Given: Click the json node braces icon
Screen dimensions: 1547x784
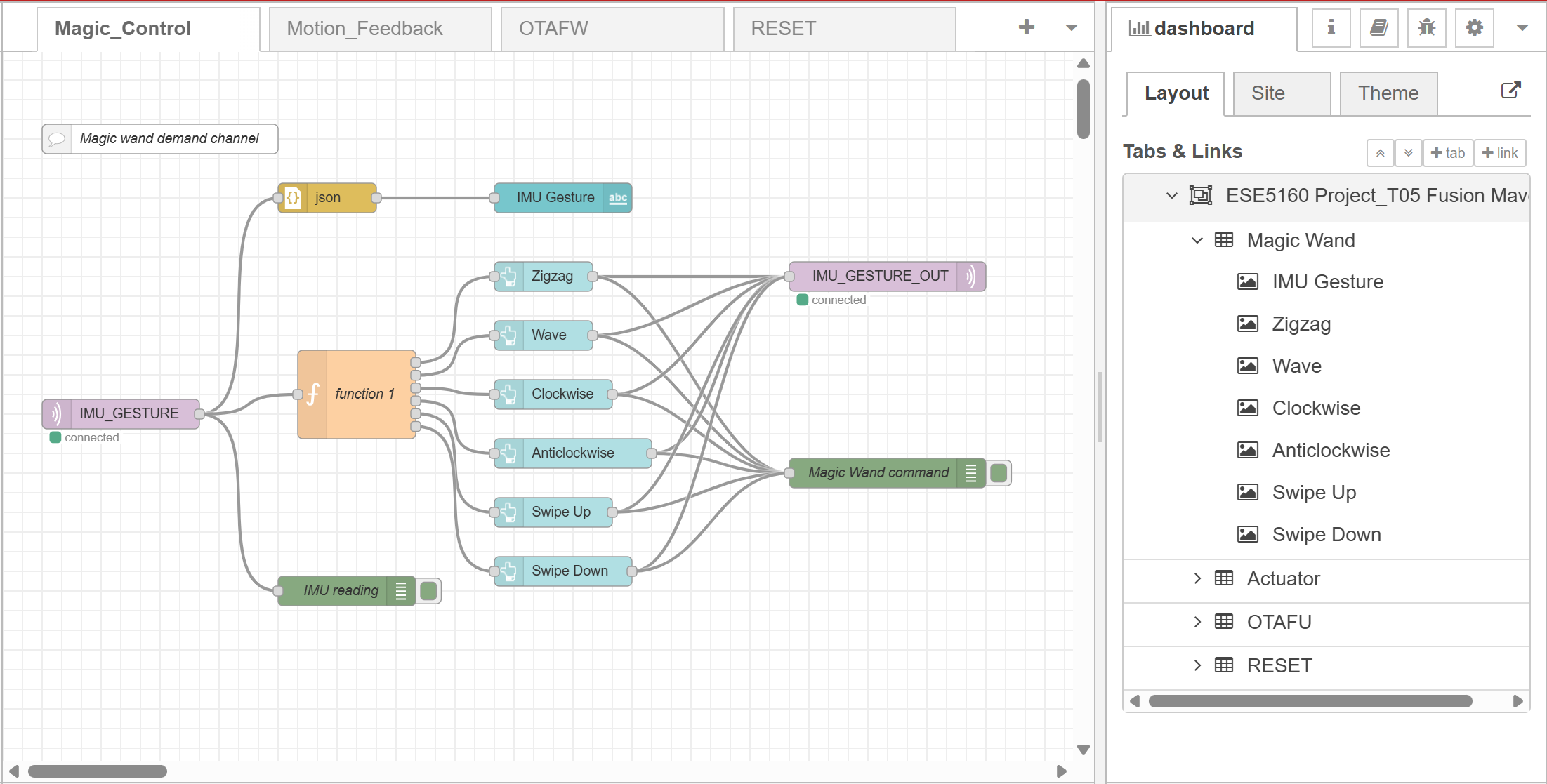Looking at the screenshot, I should point(294,198).
